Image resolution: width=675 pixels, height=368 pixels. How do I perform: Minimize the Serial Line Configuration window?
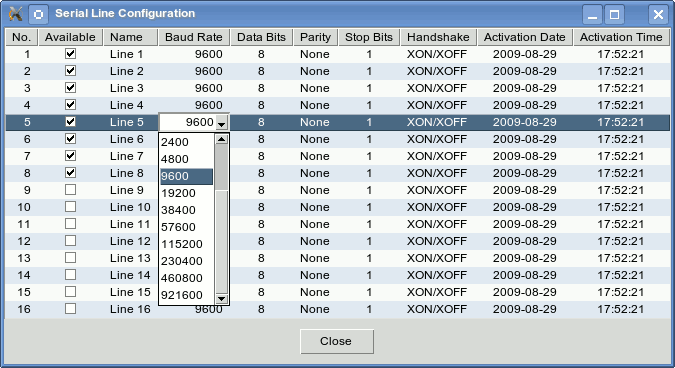pos(592,14)
